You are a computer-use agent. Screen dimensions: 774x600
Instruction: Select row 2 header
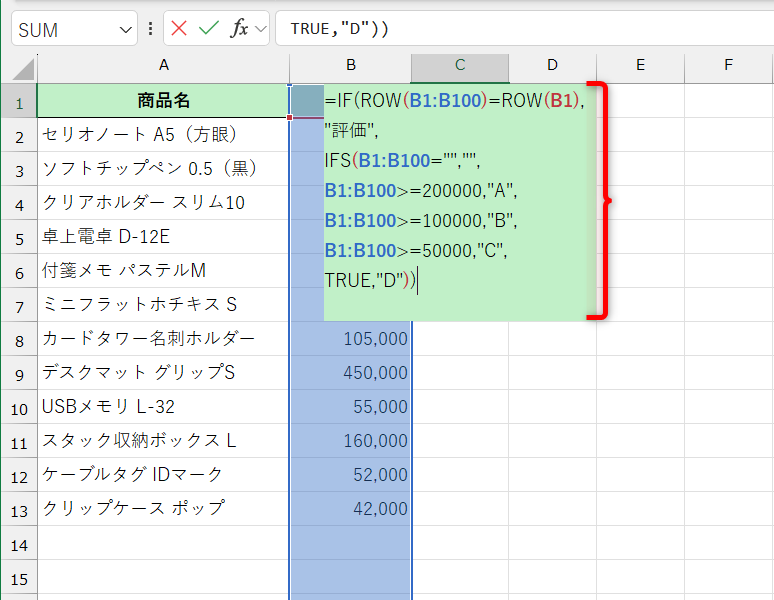19,135
